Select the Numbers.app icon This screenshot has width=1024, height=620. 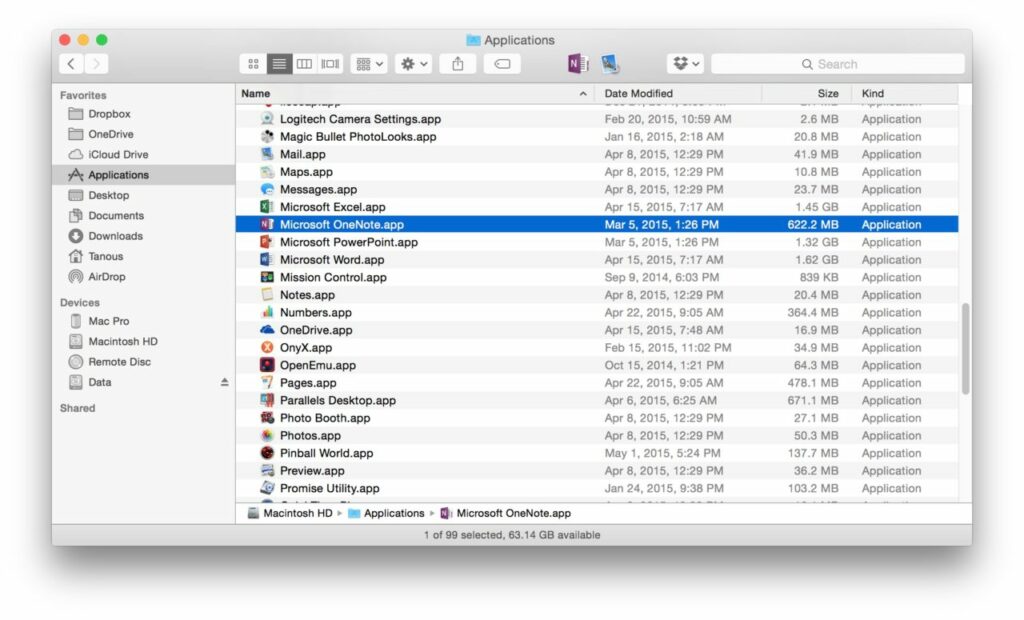[x=266, y=312]
